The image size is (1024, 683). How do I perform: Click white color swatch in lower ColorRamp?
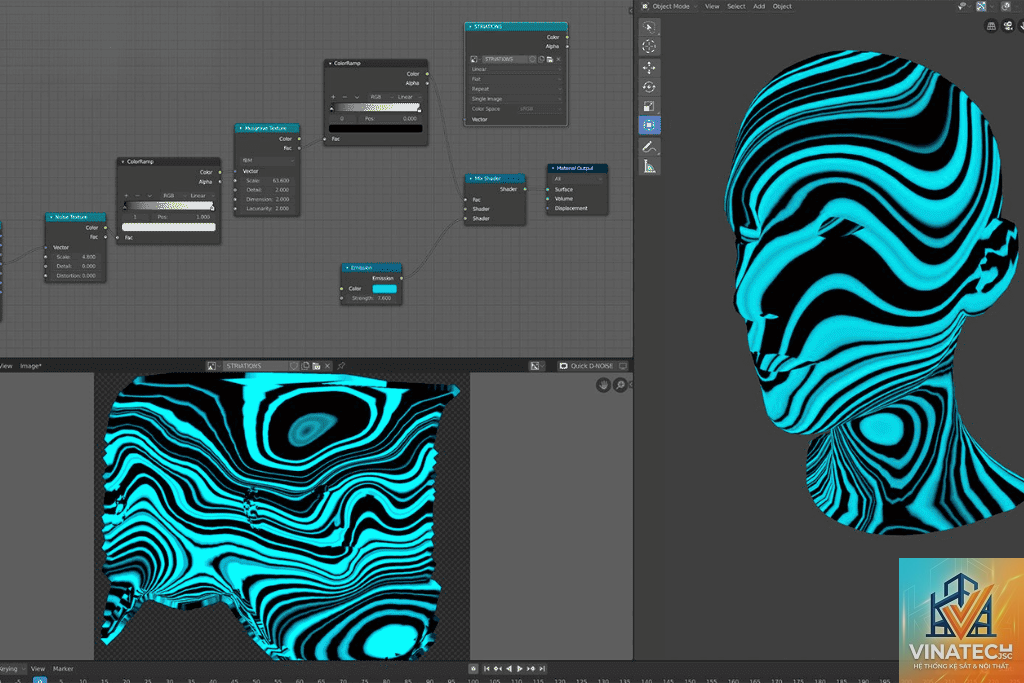click(168, 227)
